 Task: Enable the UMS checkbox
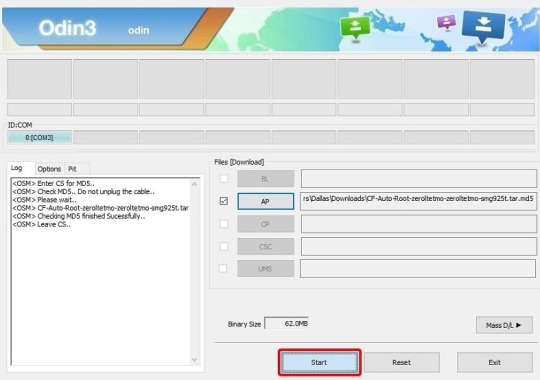tap(223, 268)
